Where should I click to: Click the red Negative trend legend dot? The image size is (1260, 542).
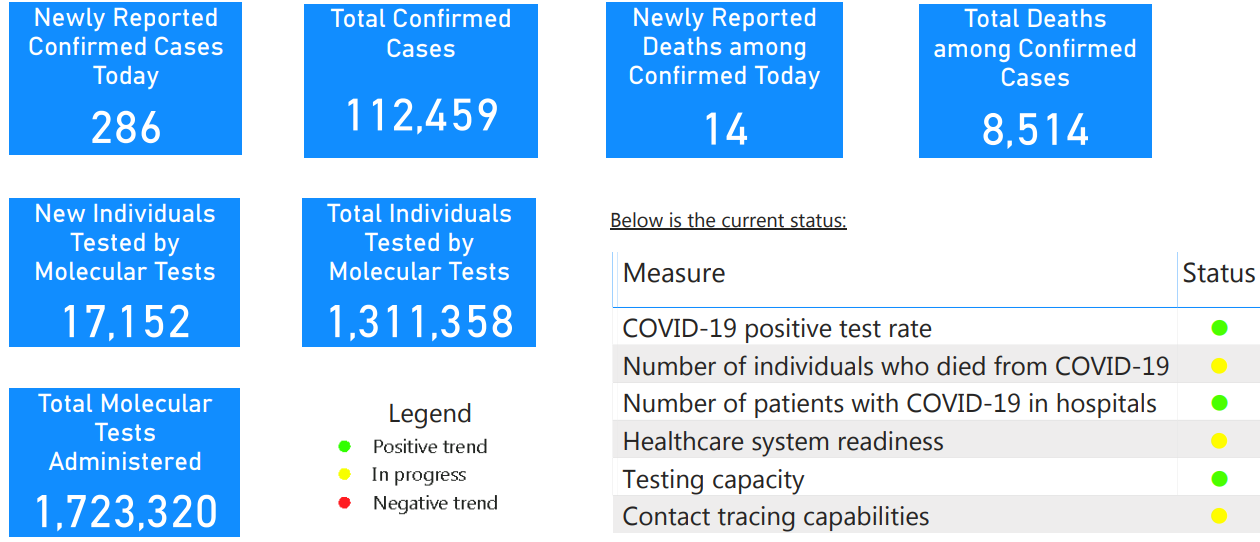pos(345,503)
